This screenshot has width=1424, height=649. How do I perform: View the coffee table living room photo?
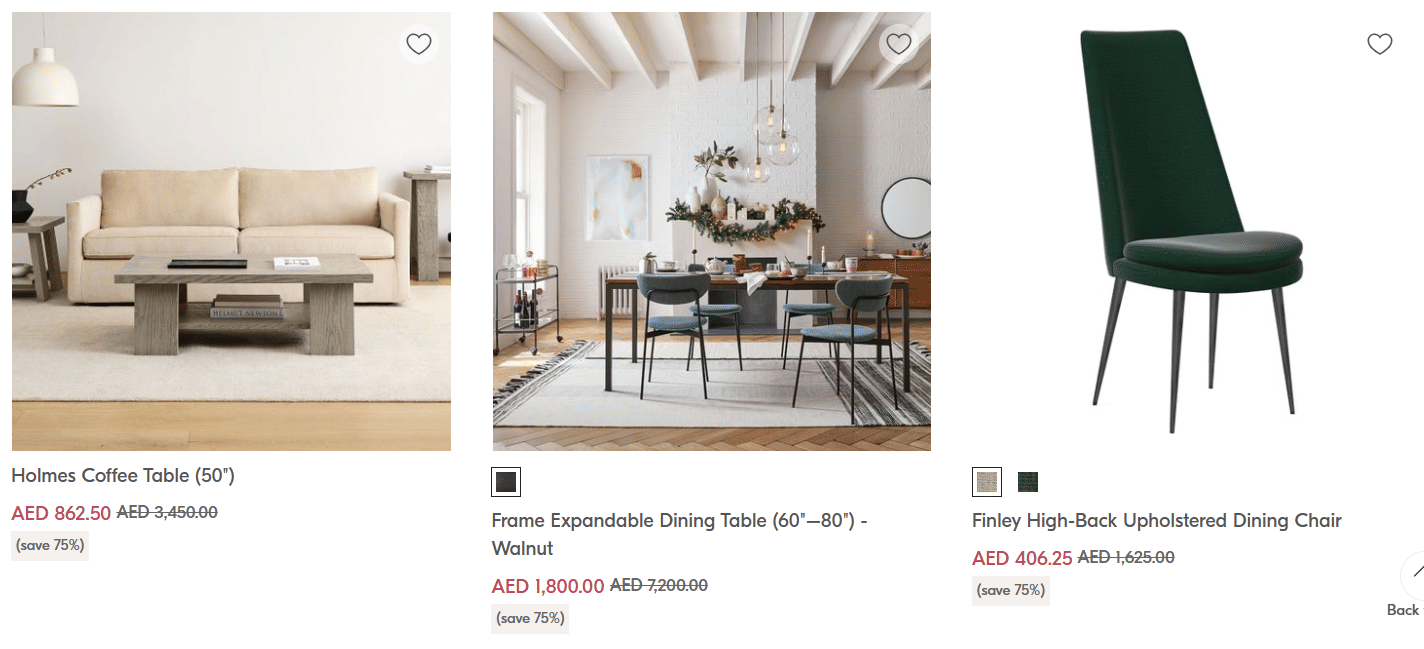pos(231,231)
